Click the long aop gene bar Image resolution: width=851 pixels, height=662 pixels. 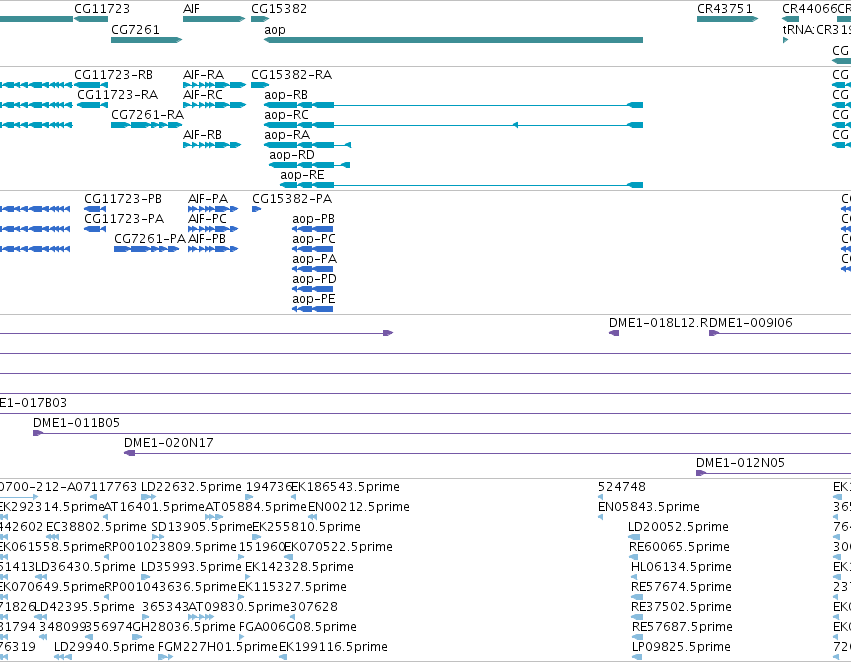pyautogui.click(x=453, y=40)
